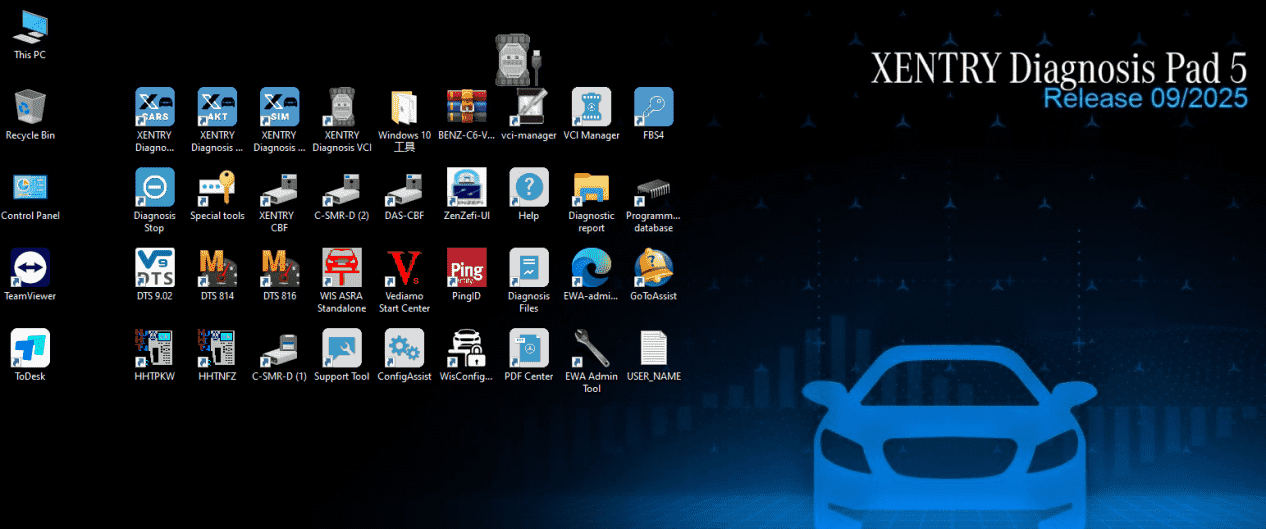Open the XENTRY Diagnosis CARS shortcut
This screenshot has height=529, width=1266.
154,108
